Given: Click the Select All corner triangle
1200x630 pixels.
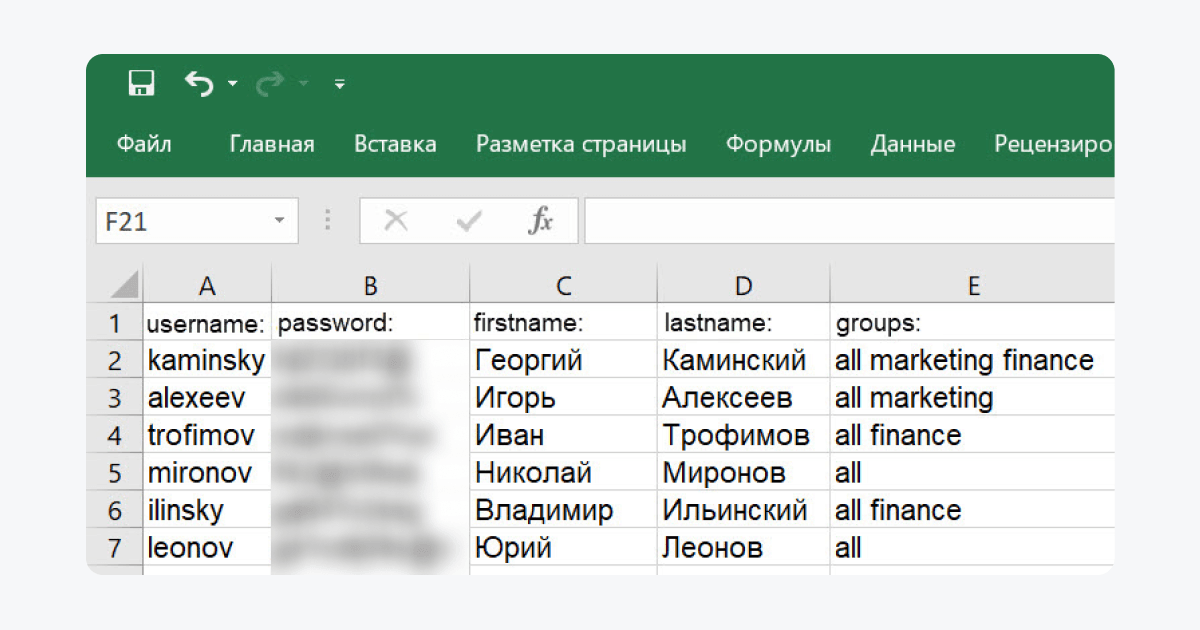Looking at the screenshot, I should pyautogui.click(x=124, y=285).
